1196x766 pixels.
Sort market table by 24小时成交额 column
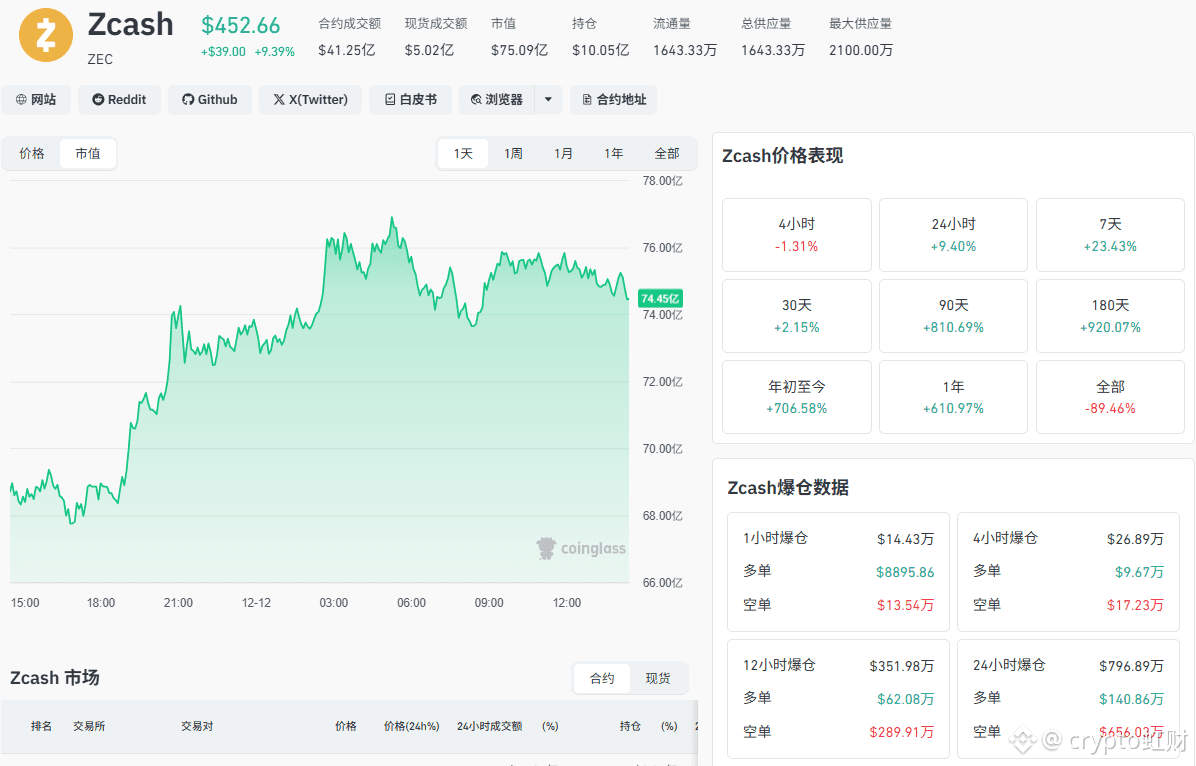coord(490,726)
